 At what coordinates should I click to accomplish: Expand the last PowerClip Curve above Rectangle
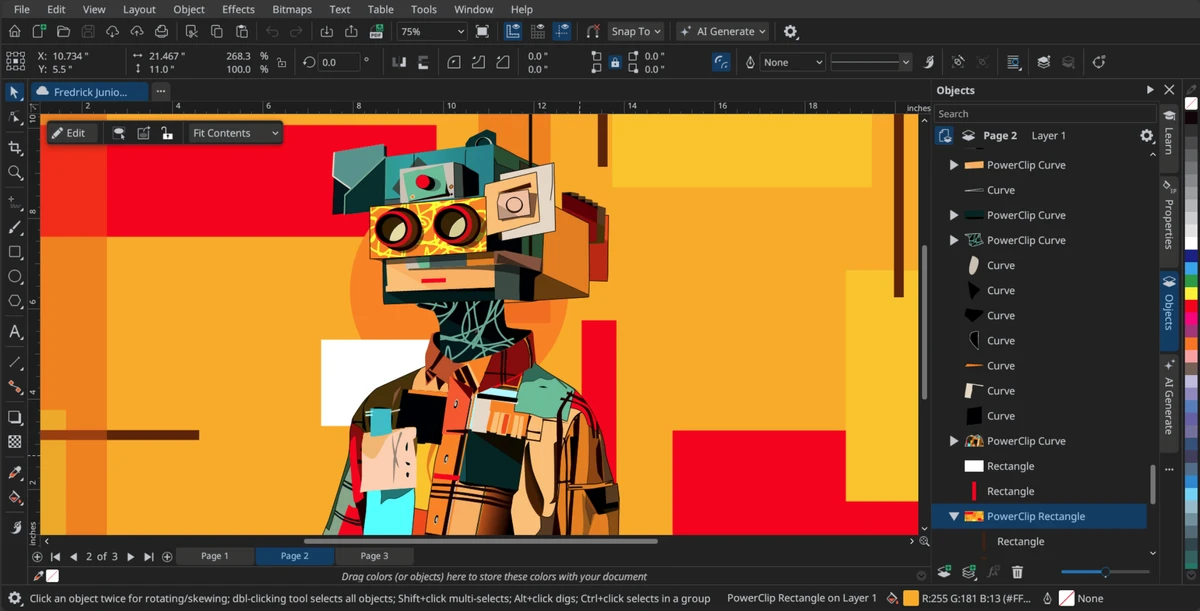[954, 441]
